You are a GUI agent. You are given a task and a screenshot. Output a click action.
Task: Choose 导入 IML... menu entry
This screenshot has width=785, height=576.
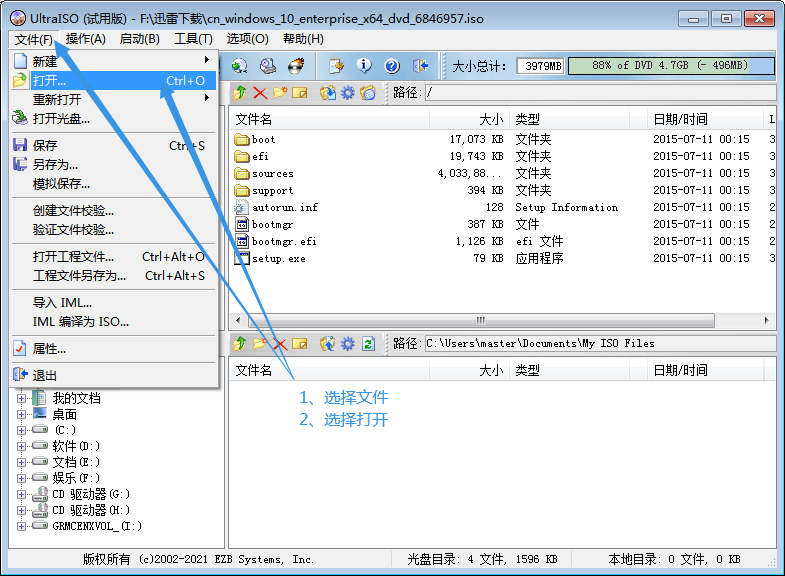(x=114, y=303)
